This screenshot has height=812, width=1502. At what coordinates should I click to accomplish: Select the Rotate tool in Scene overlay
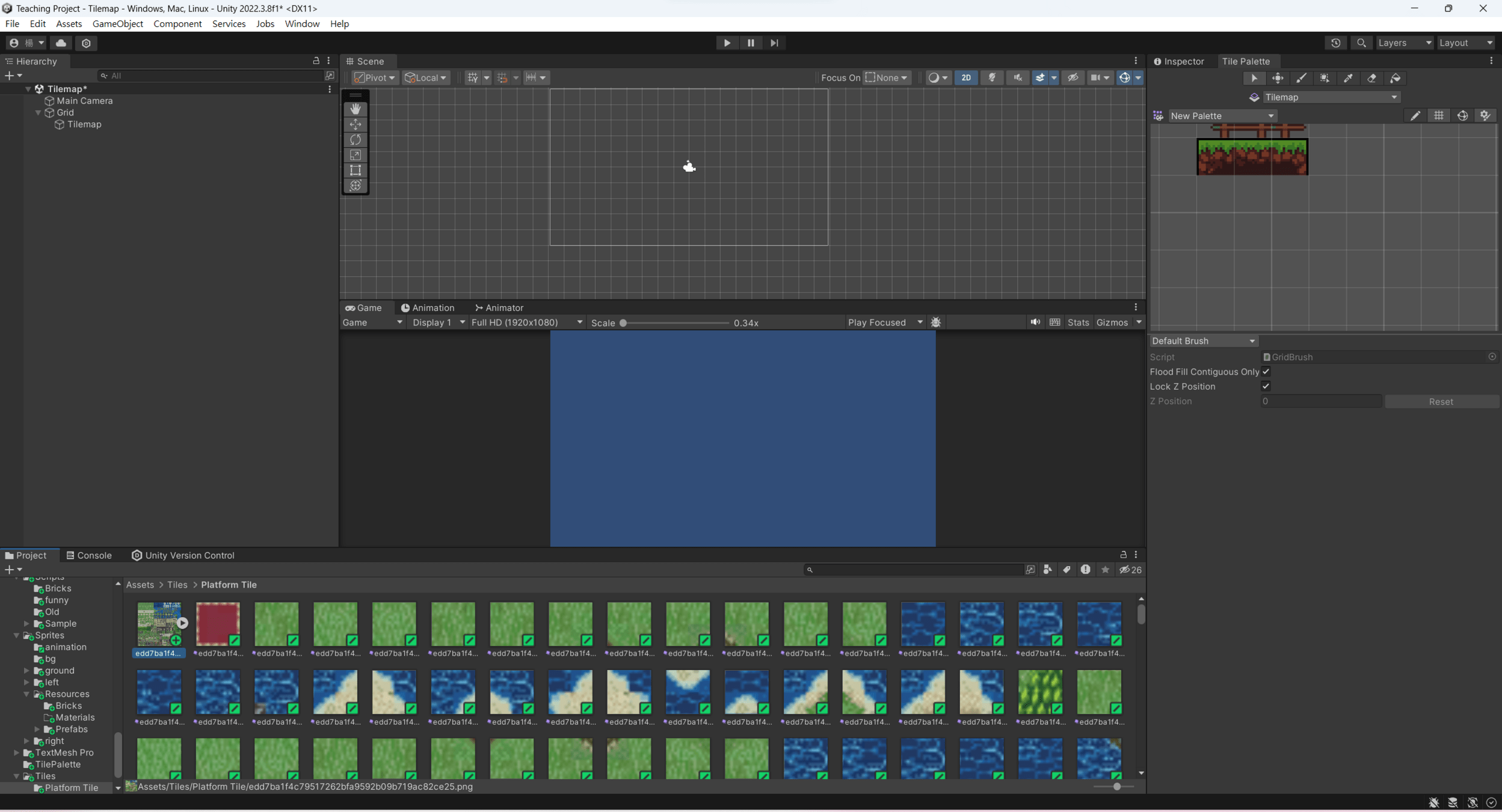click(355, 140)
